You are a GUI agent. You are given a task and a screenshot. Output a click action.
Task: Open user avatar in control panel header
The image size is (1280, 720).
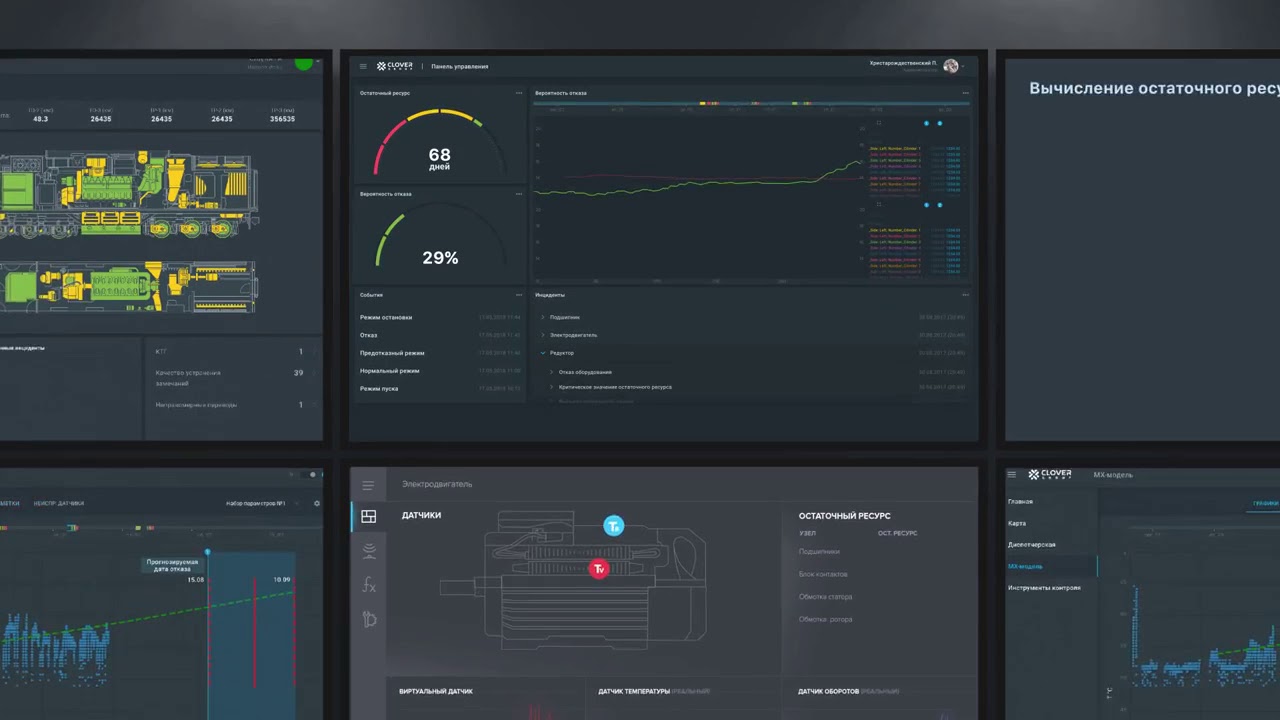pos(951,66)
